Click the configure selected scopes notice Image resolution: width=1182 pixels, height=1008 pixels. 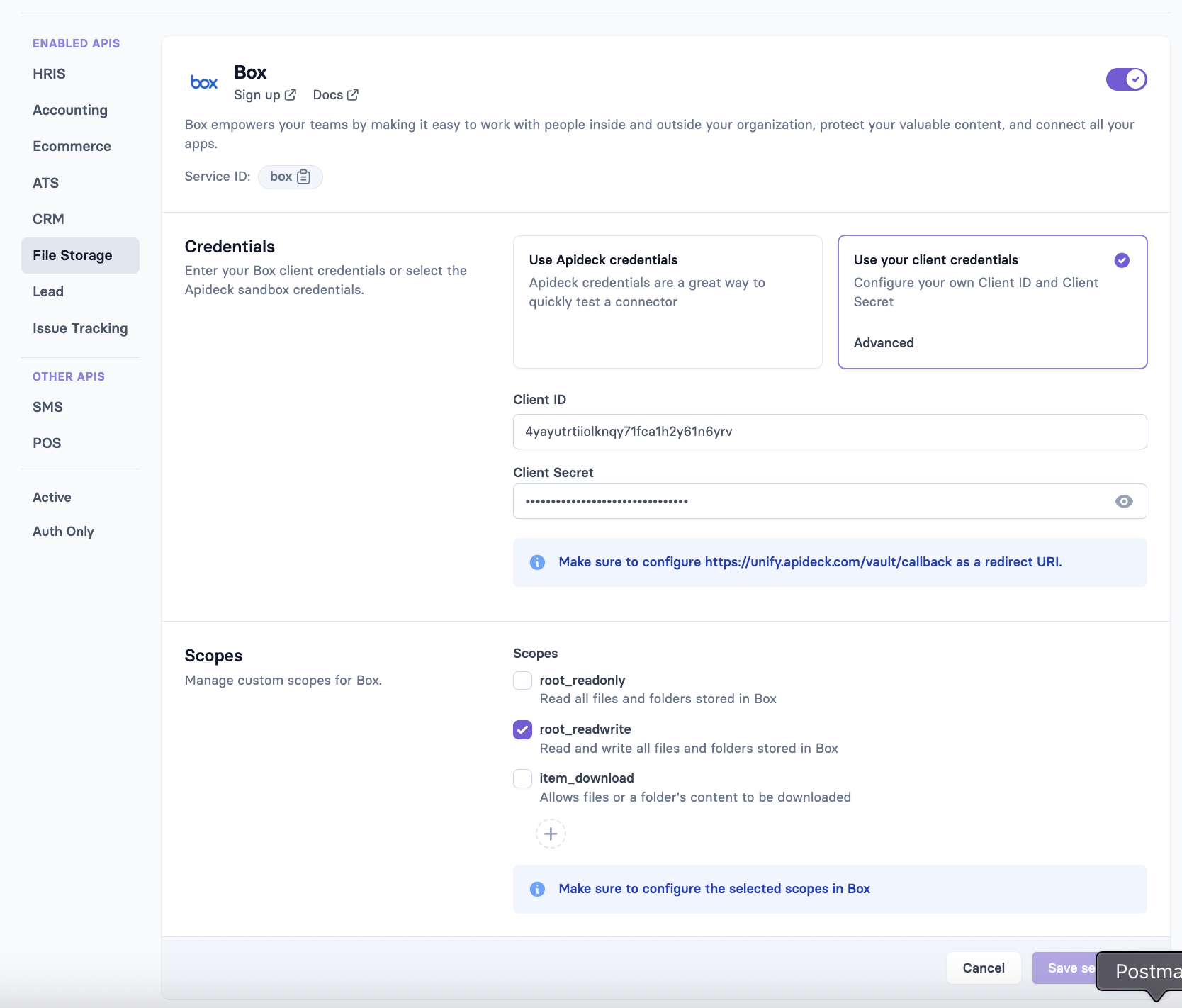(x=714, y=889)
